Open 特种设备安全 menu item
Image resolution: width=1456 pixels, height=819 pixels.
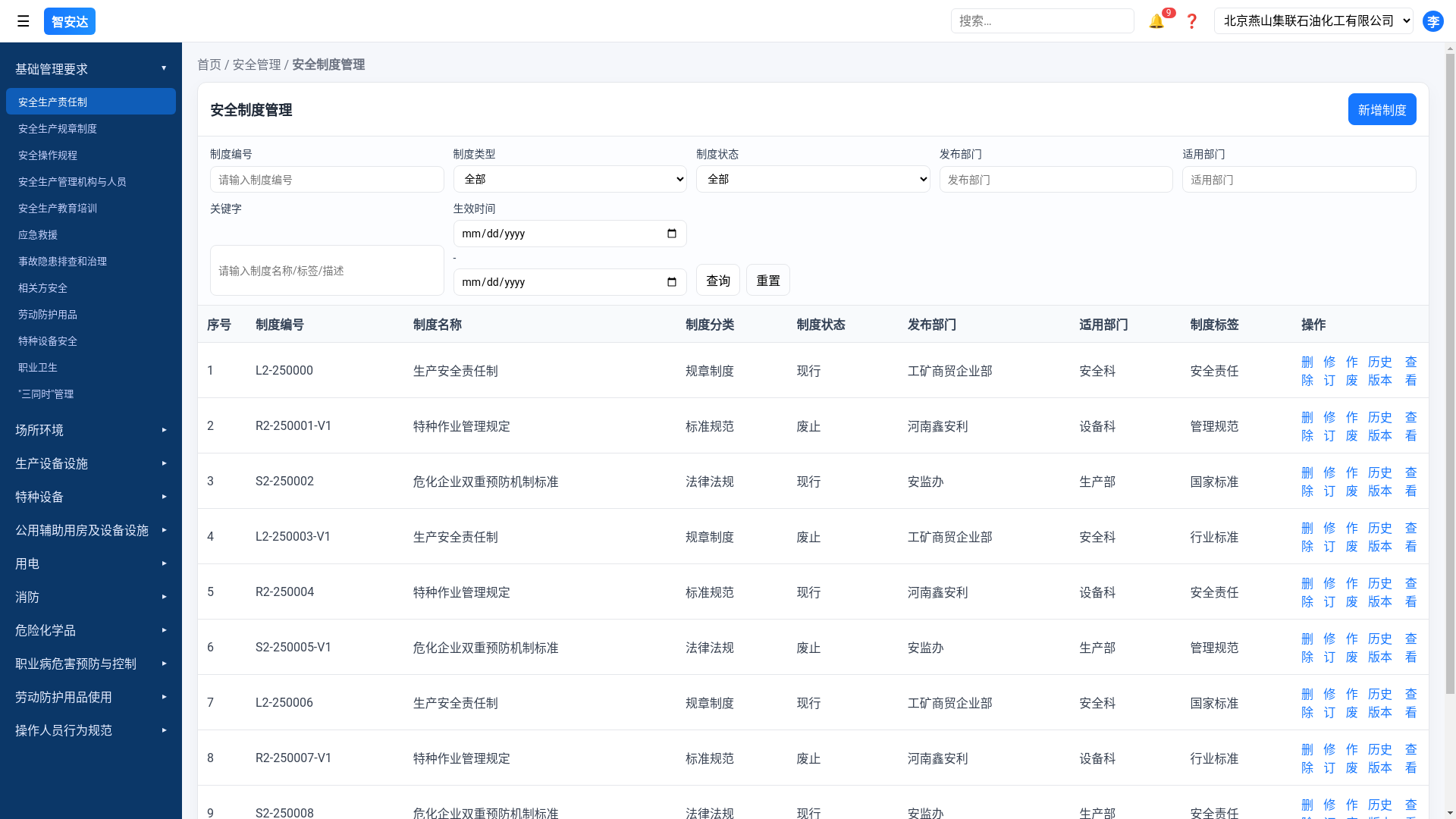click(x=91, y=340)
